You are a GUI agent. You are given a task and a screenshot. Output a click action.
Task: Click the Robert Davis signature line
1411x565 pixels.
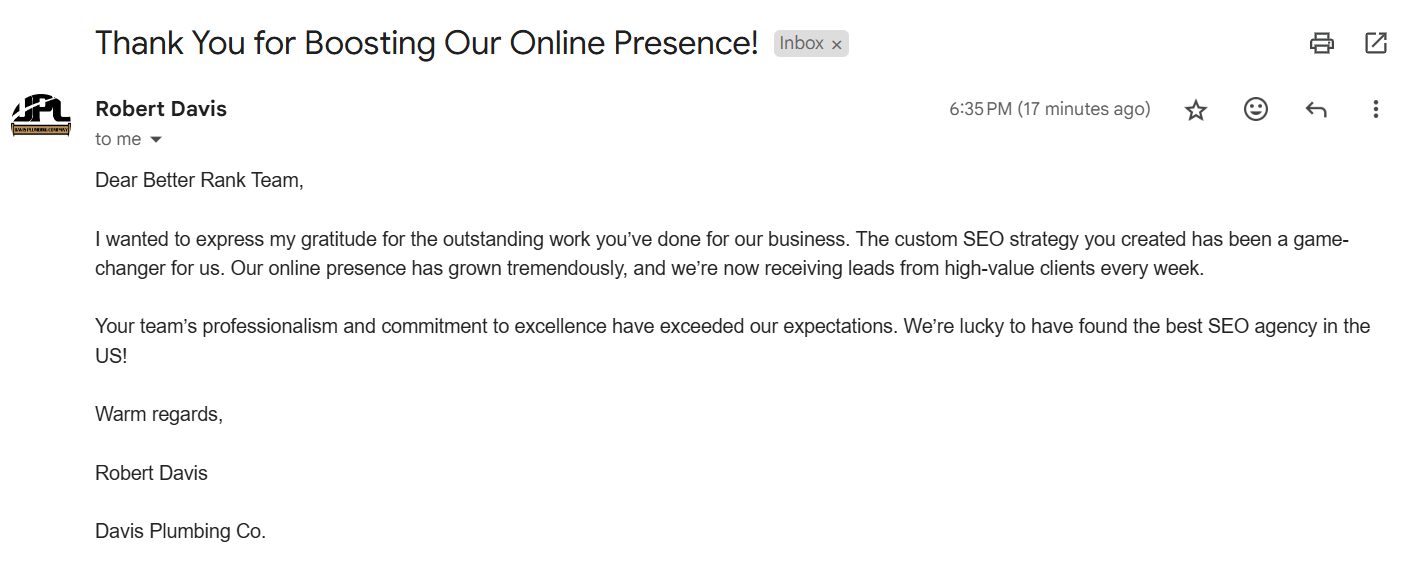tap(151, 473)
